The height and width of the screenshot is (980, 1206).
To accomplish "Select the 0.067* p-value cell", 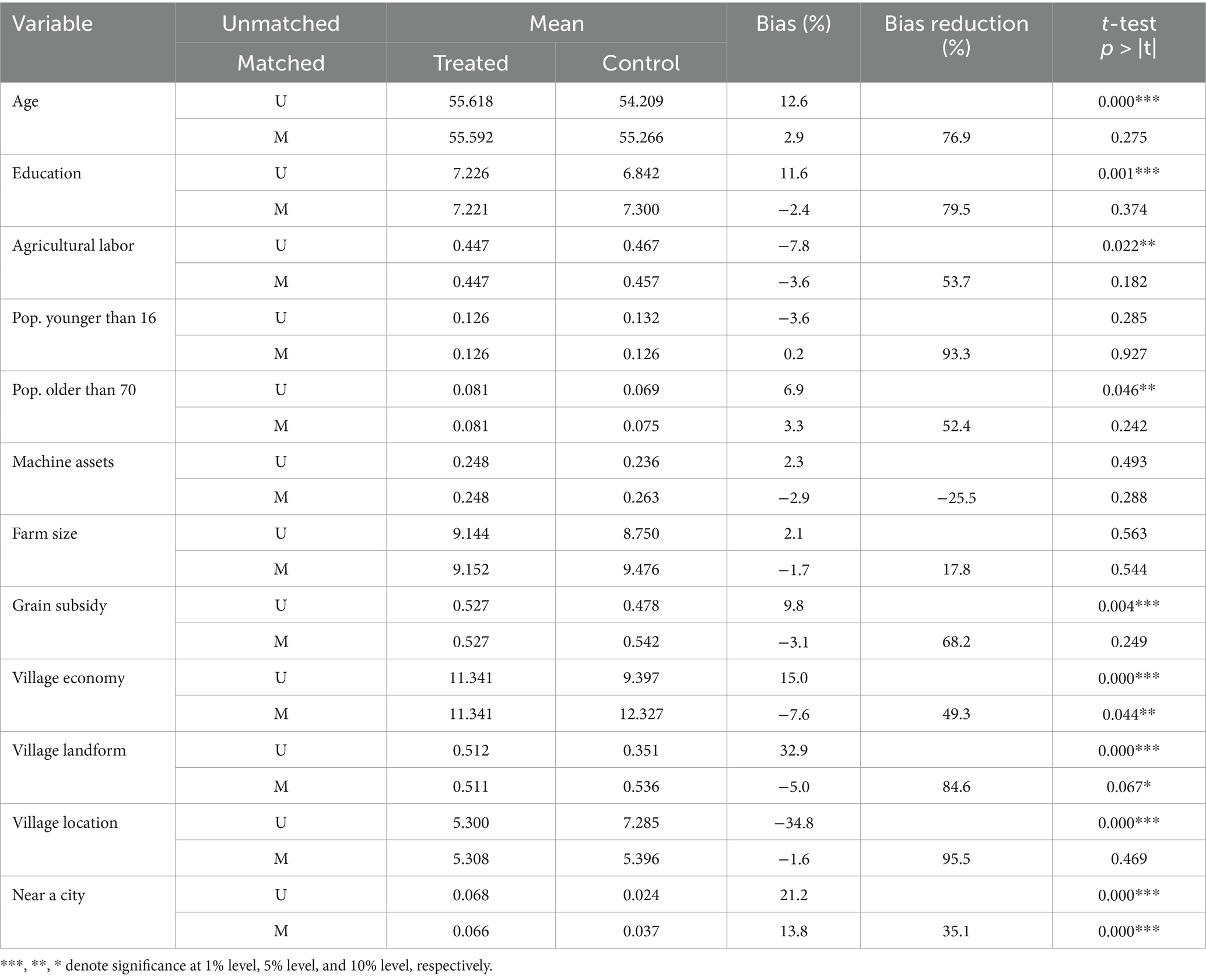I will (x=1128, y=786).
